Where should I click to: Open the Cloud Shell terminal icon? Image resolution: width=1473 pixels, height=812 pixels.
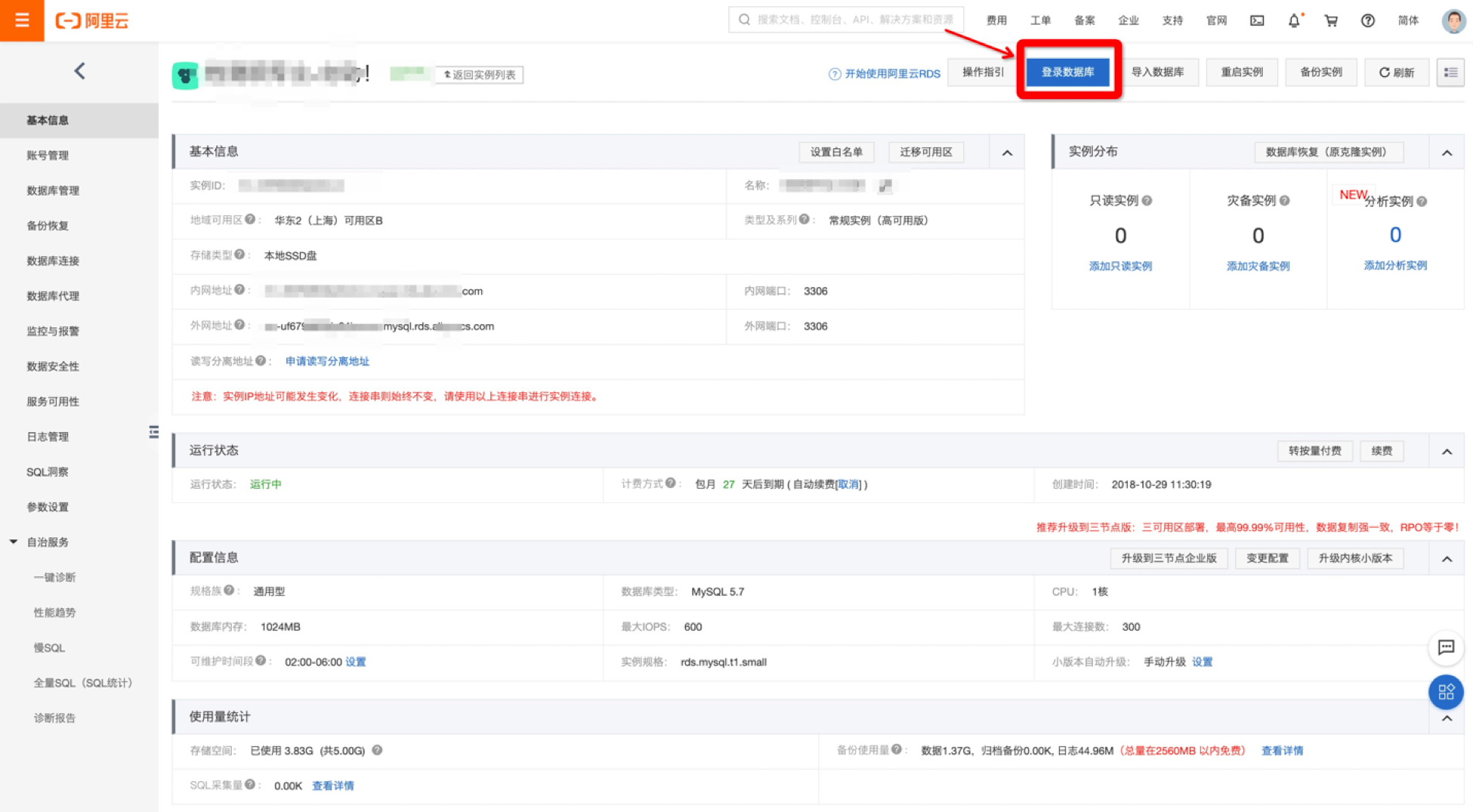pos(1257,20)
